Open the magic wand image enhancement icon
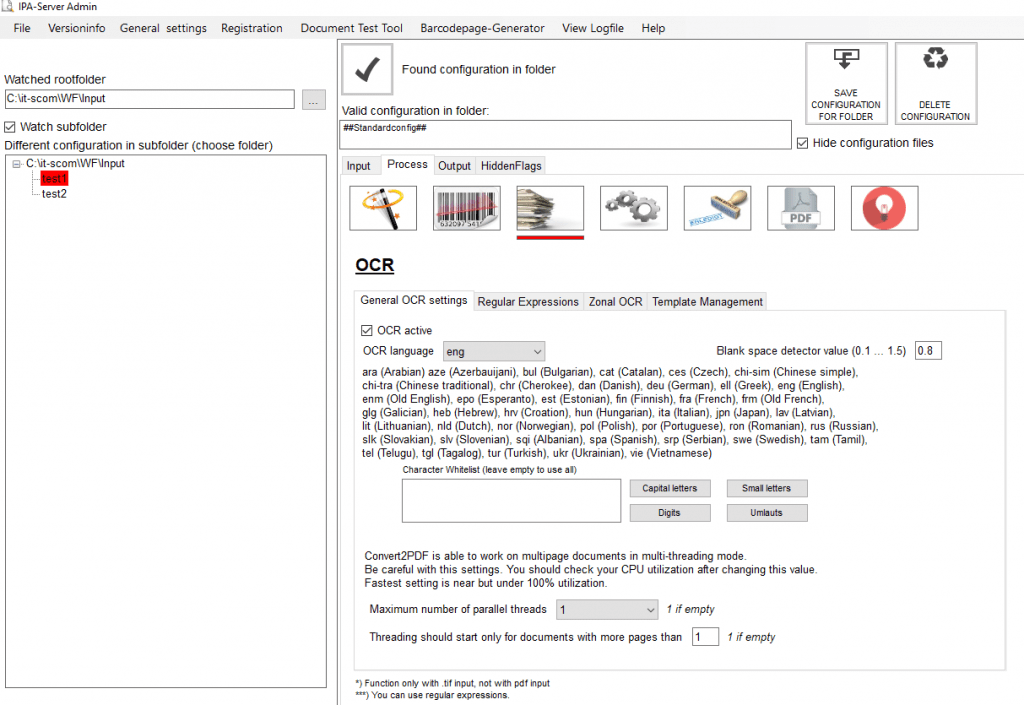The width and height of the screenshot is (1024, 705). [x=383, y=208]
